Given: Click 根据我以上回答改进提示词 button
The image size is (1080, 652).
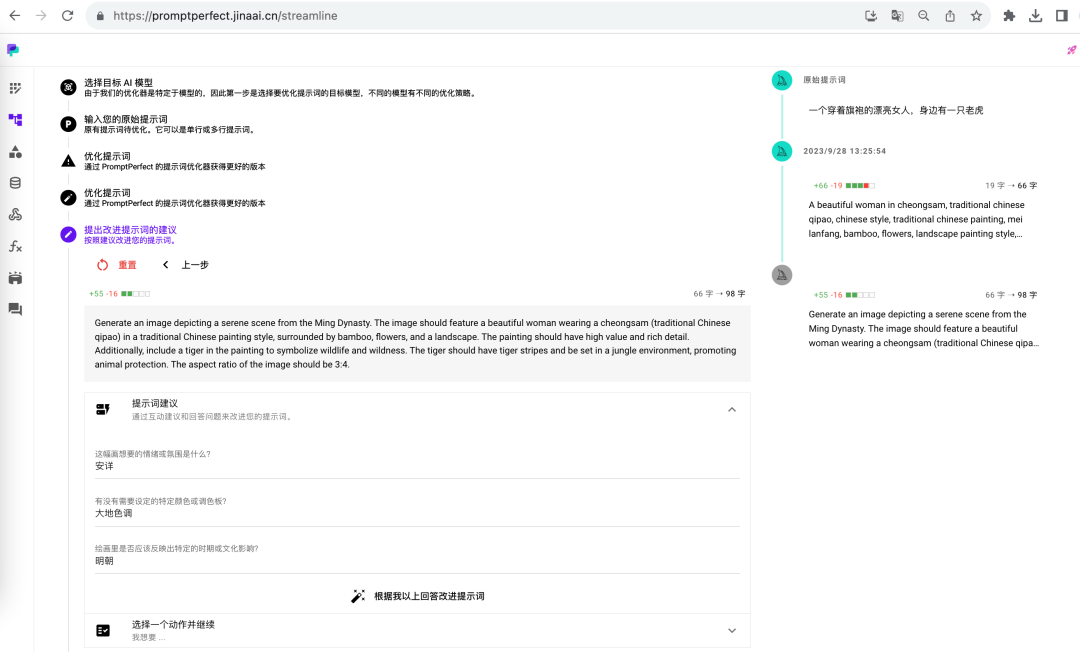Looking at the screenshot, I should click(x=418, y=596).
